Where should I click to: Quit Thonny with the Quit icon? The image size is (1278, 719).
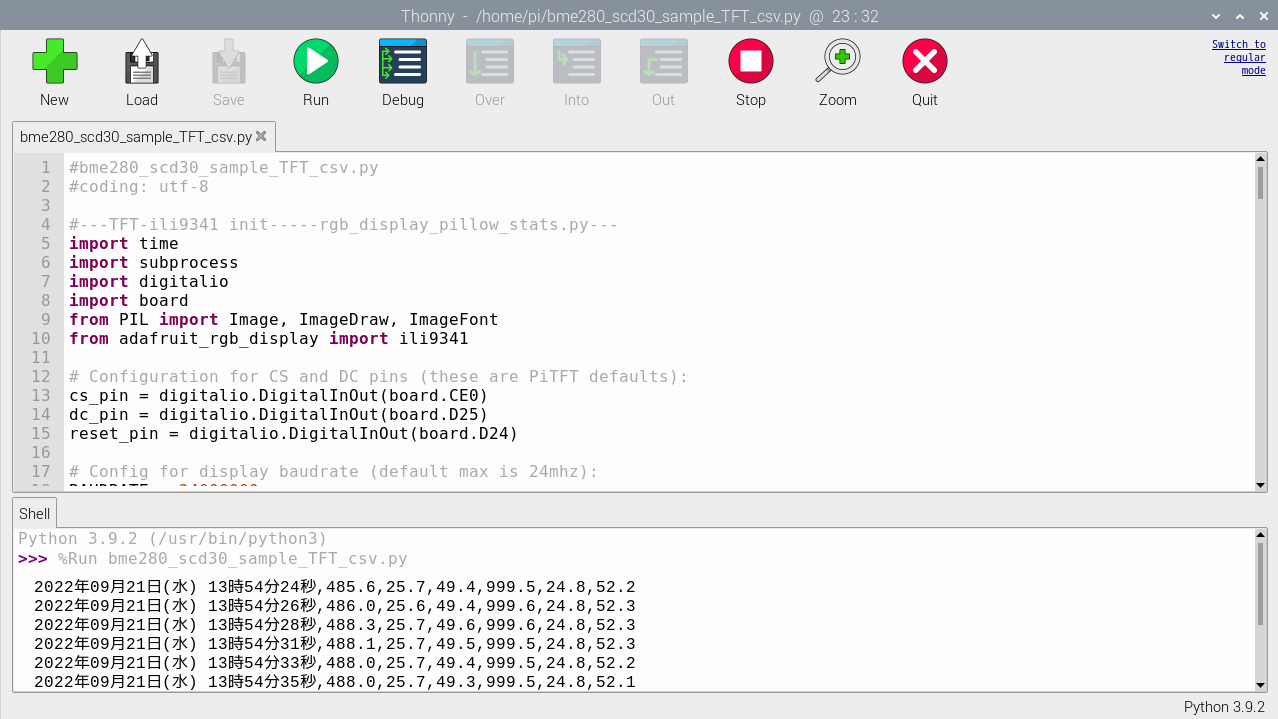click(924, 61)
